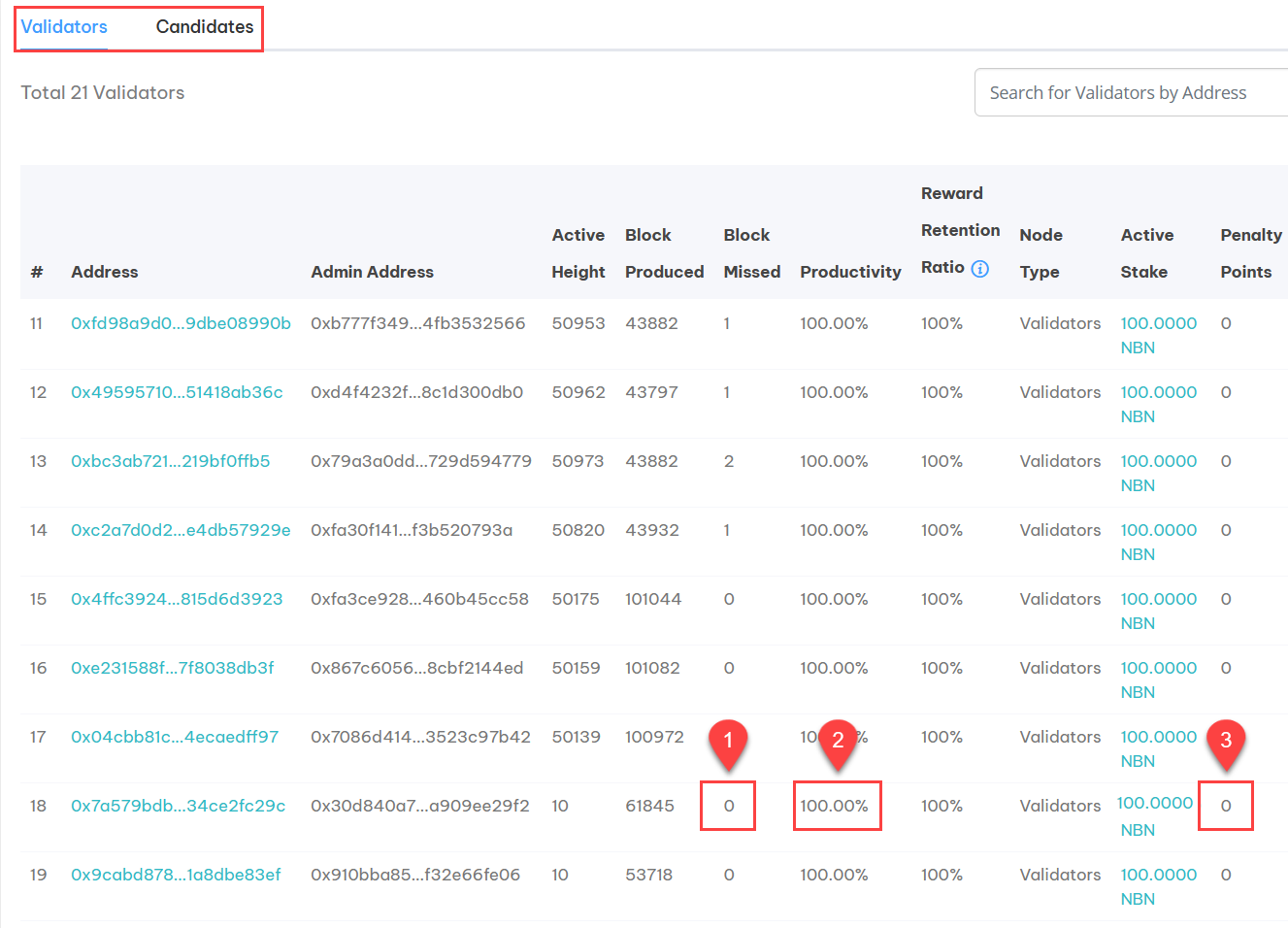1288x928 pixels.
Task: Click the Penalty Points column header
Action: point(1251,253)
